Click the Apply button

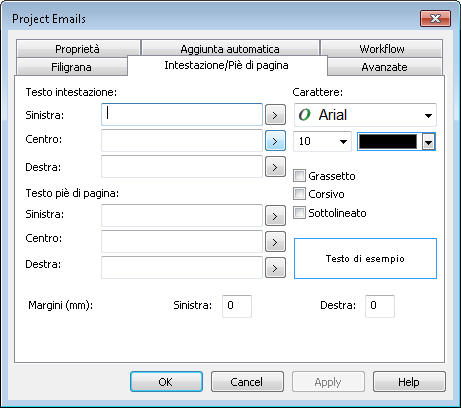pos(328,382)
